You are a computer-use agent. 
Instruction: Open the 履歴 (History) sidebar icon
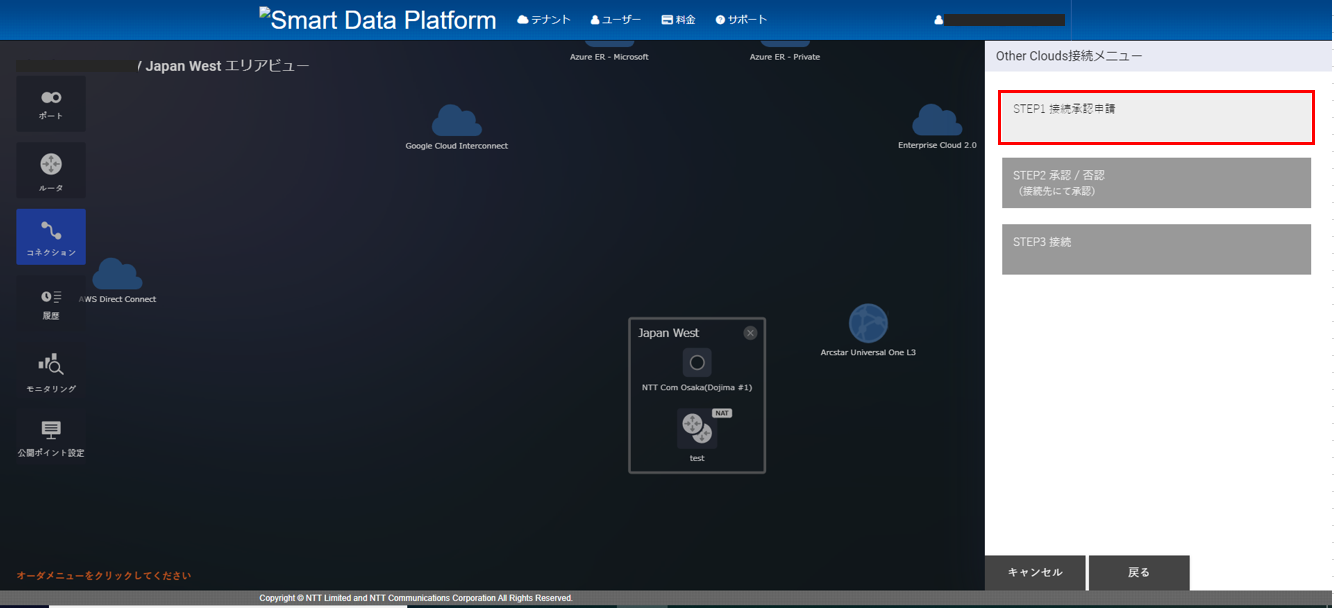point(51,303)
